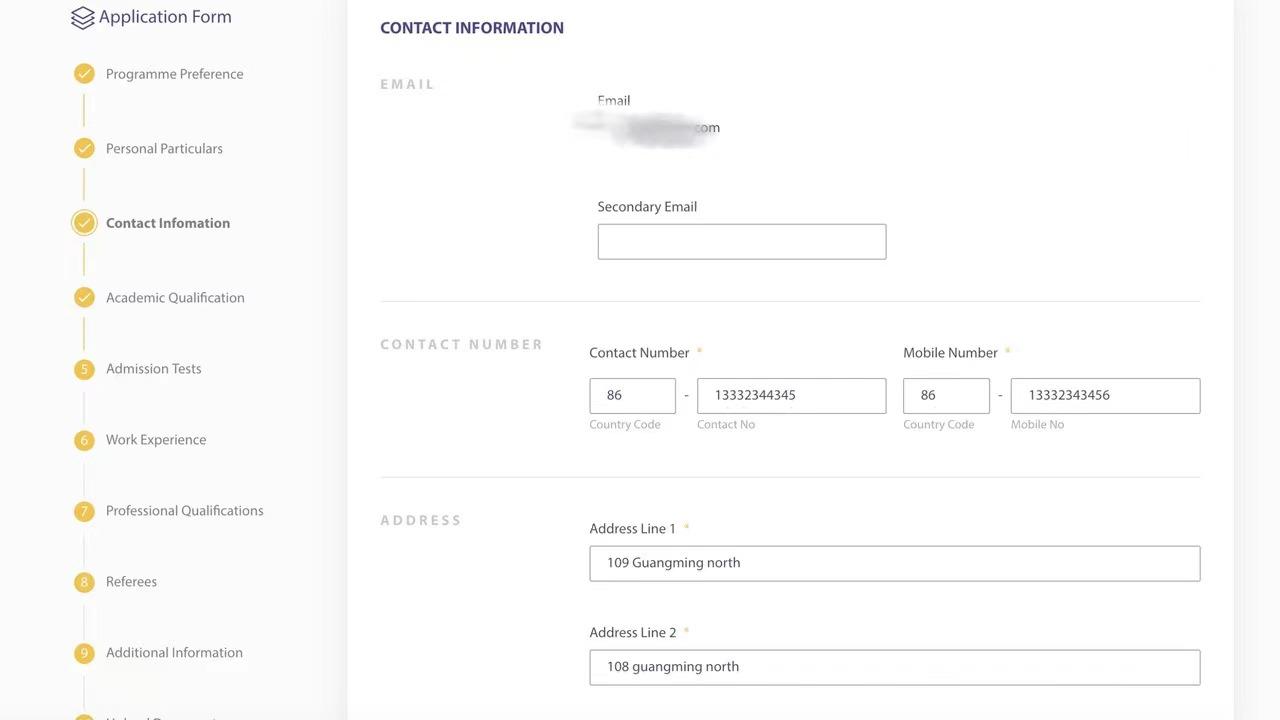Click the Secondary Email input field
The width and height of the screenshot is (1280, 720).
click(x=742, y=242)
